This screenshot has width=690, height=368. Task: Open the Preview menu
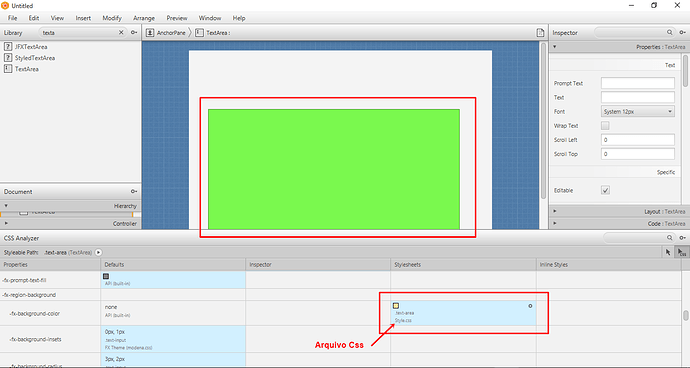(177, 18)
